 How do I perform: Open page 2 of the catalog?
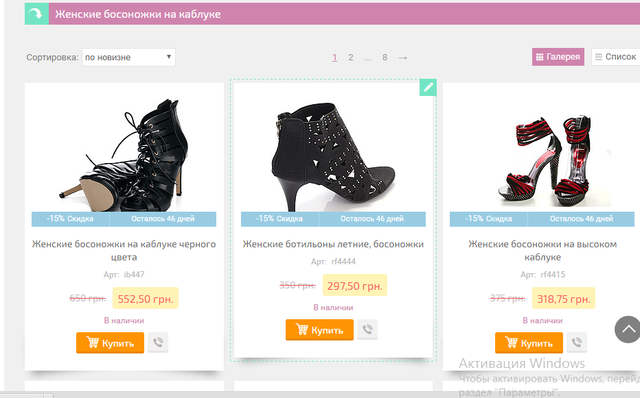click(351, 58)
